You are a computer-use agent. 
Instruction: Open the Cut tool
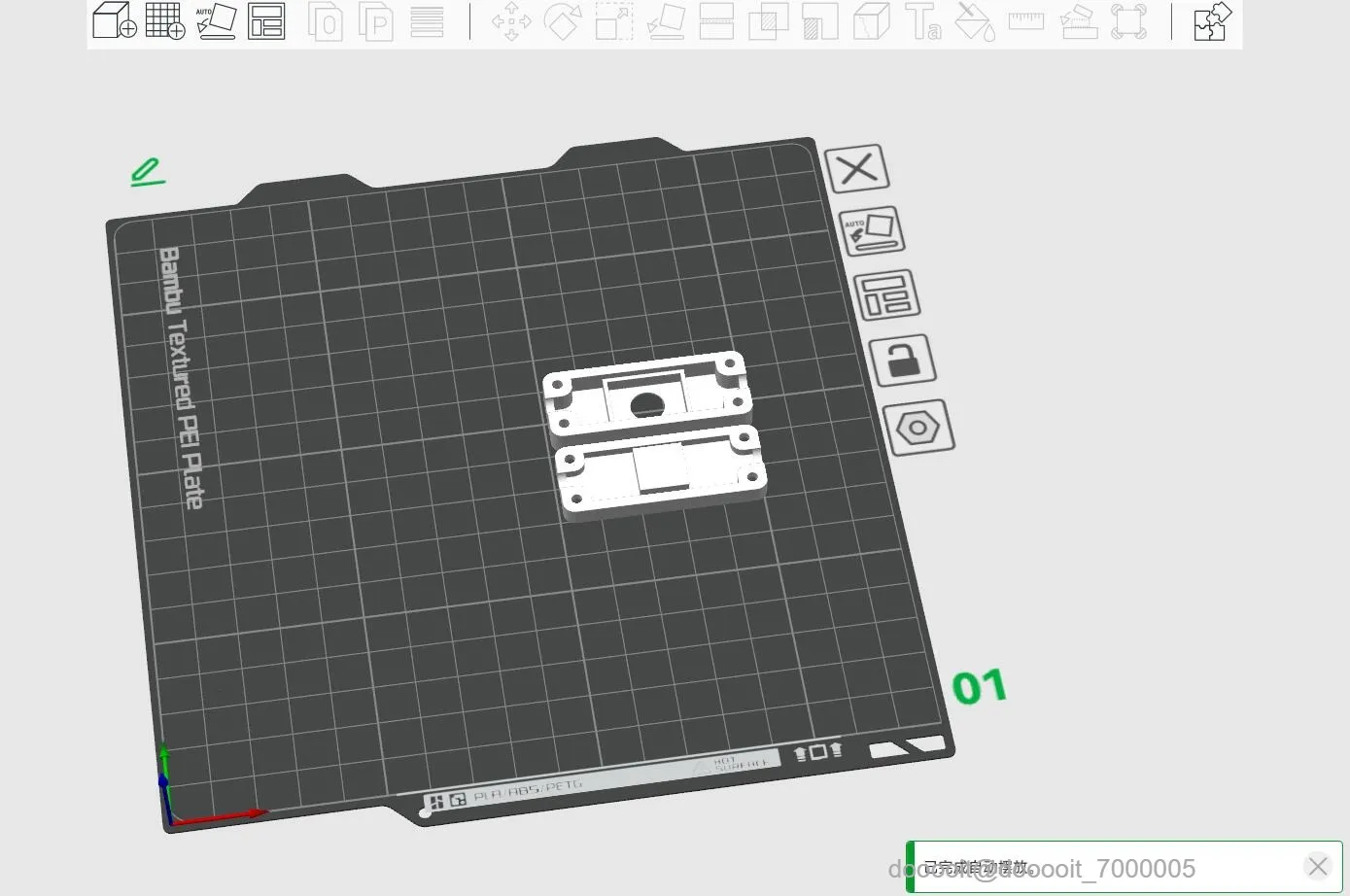pos(716,21)
